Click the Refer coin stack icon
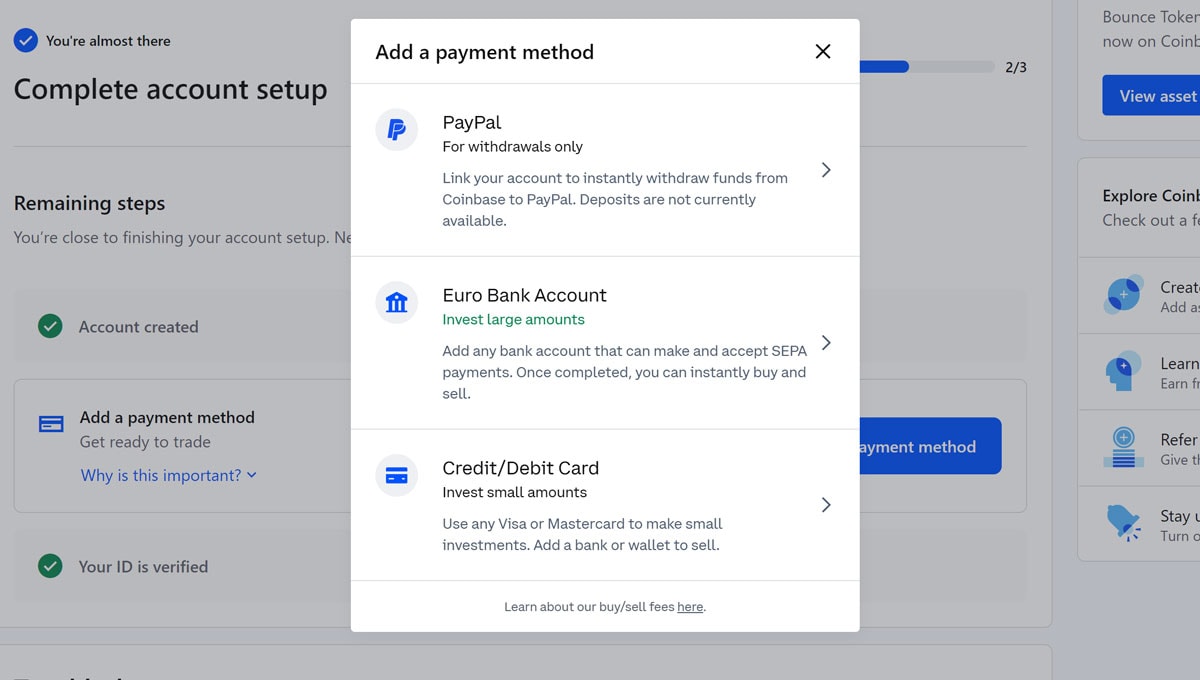 tap(1124, 448)
